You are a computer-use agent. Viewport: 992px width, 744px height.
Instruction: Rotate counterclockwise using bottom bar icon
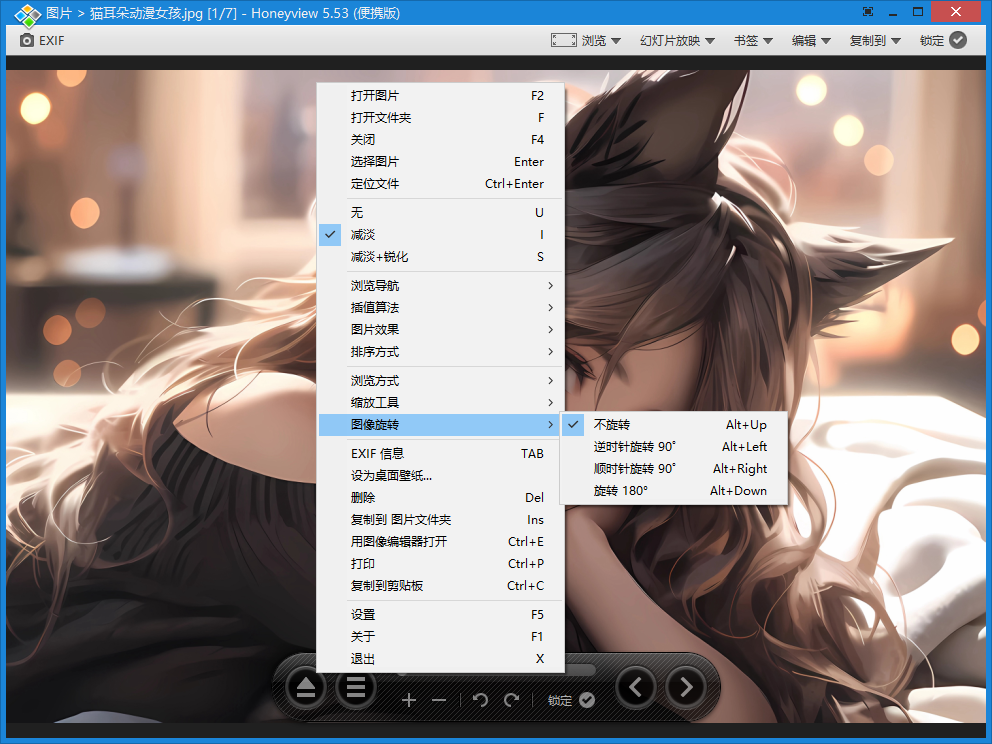(480, 700)
